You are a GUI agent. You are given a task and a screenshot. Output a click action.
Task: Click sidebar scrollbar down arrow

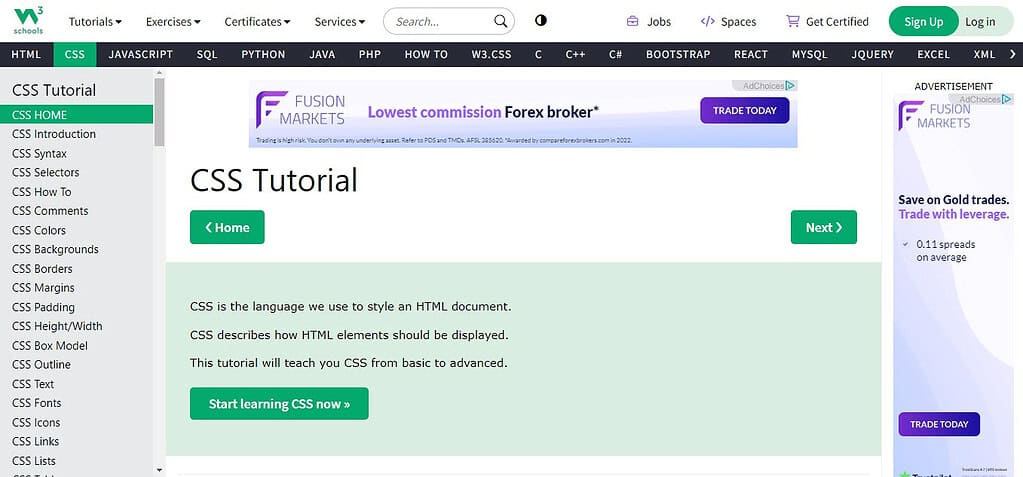pos(160,470)
